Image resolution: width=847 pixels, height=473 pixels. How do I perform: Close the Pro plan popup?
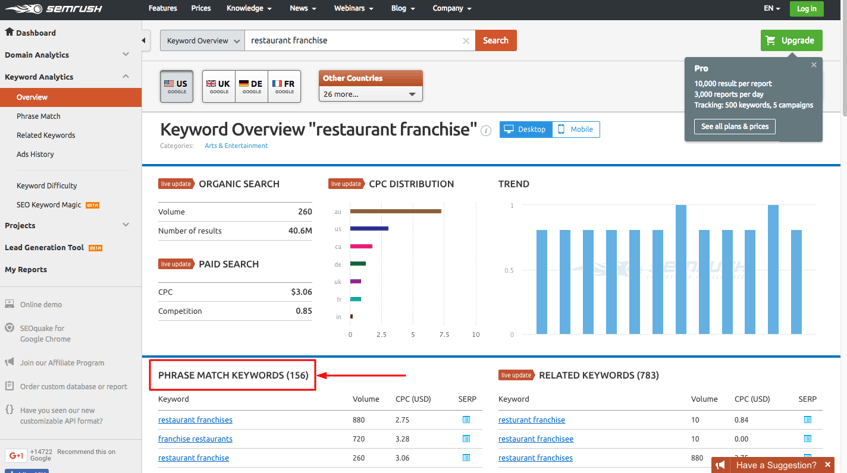(814, 65)
